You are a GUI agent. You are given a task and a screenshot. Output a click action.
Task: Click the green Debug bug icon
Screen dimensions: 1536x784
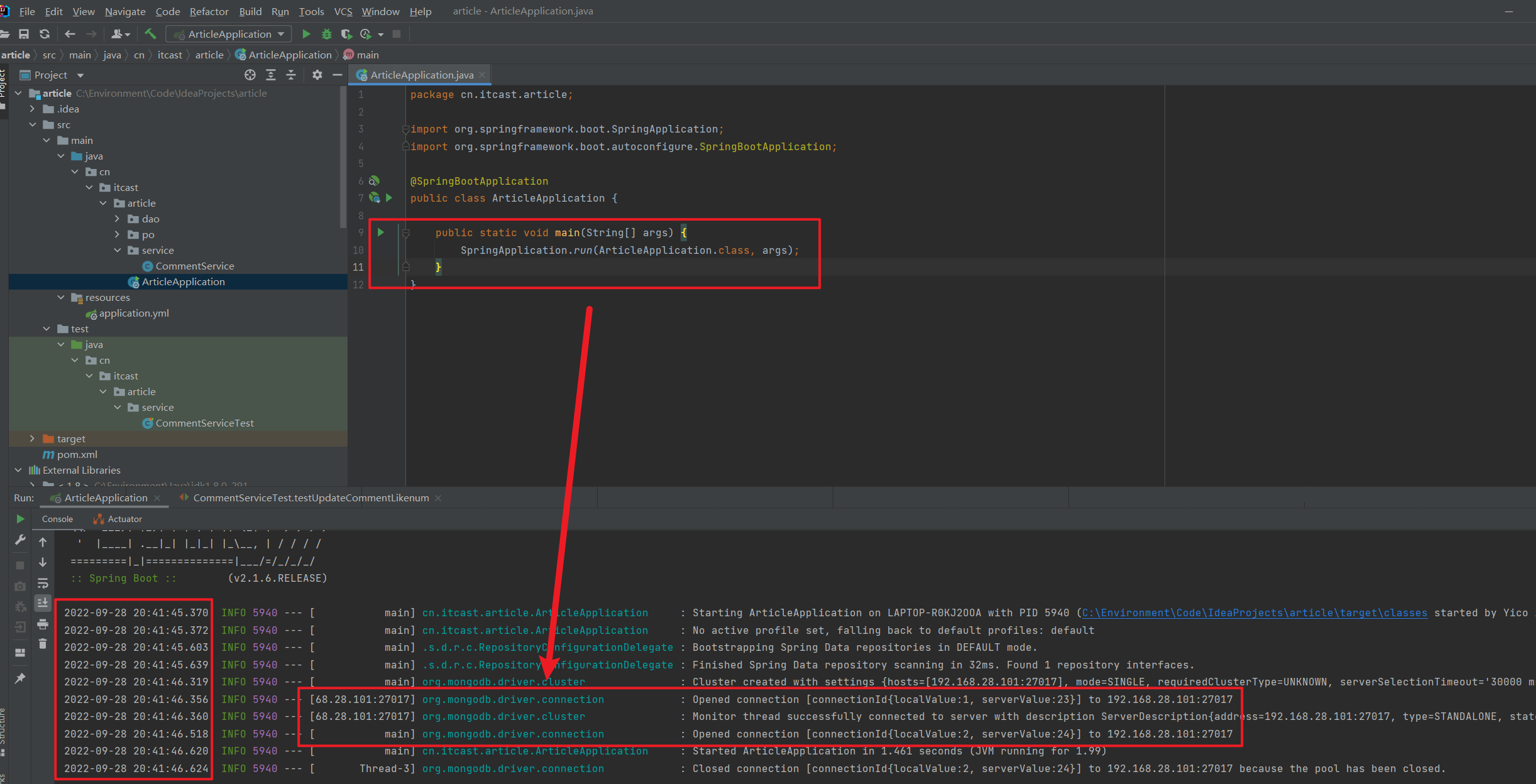[x=326, y=34]
